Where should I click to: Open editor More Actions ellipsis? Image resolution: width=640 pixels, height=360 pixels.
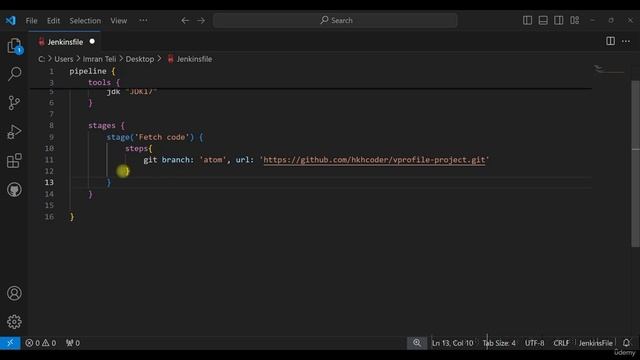pyautogui.click(x=626, y=41)
